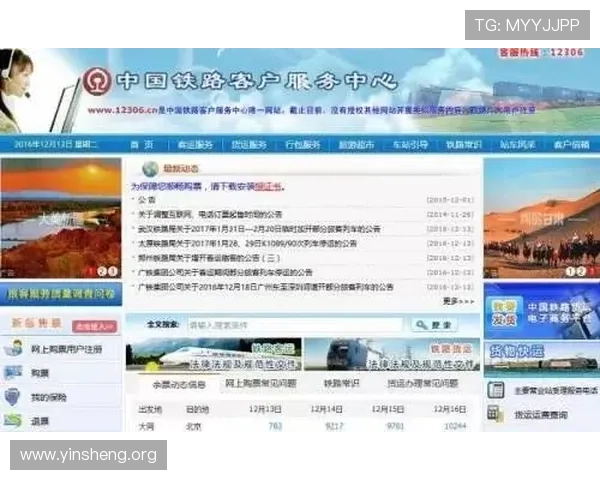
Task: Open 站车风采 in the navigation bar
Action: [517, 145]
